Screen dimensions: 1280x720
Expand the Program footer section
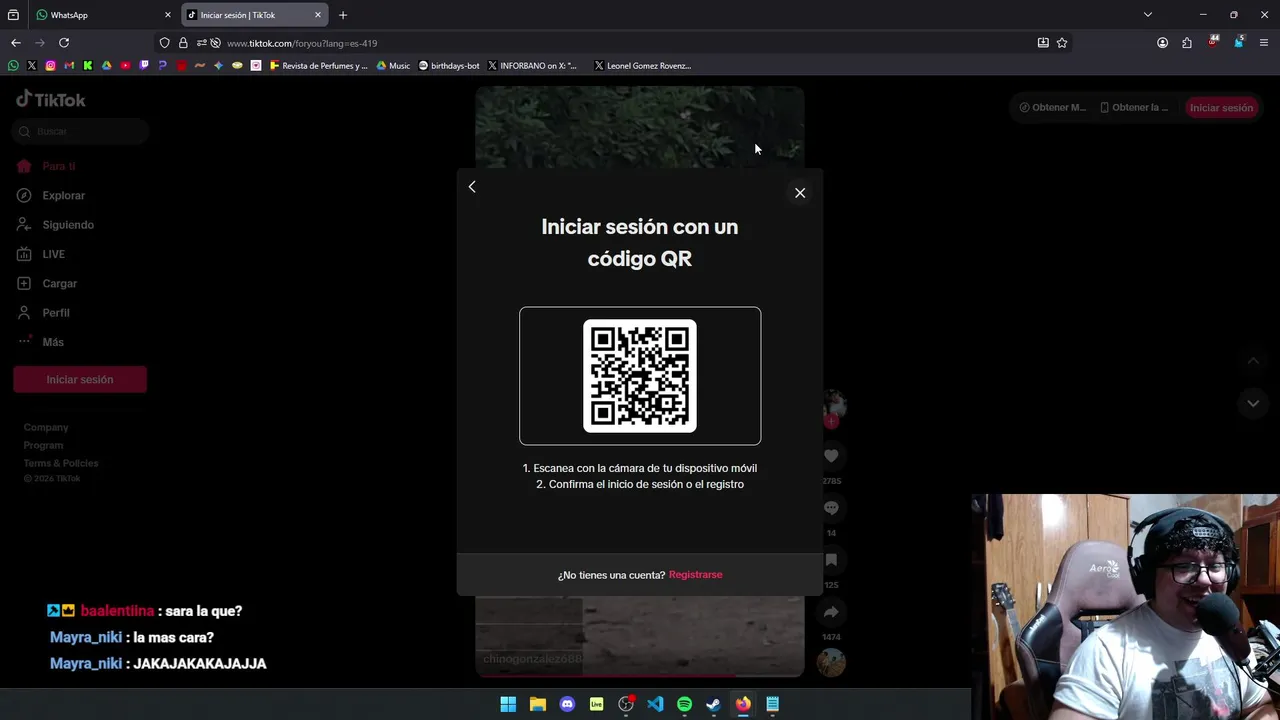(x=43, y=445)
